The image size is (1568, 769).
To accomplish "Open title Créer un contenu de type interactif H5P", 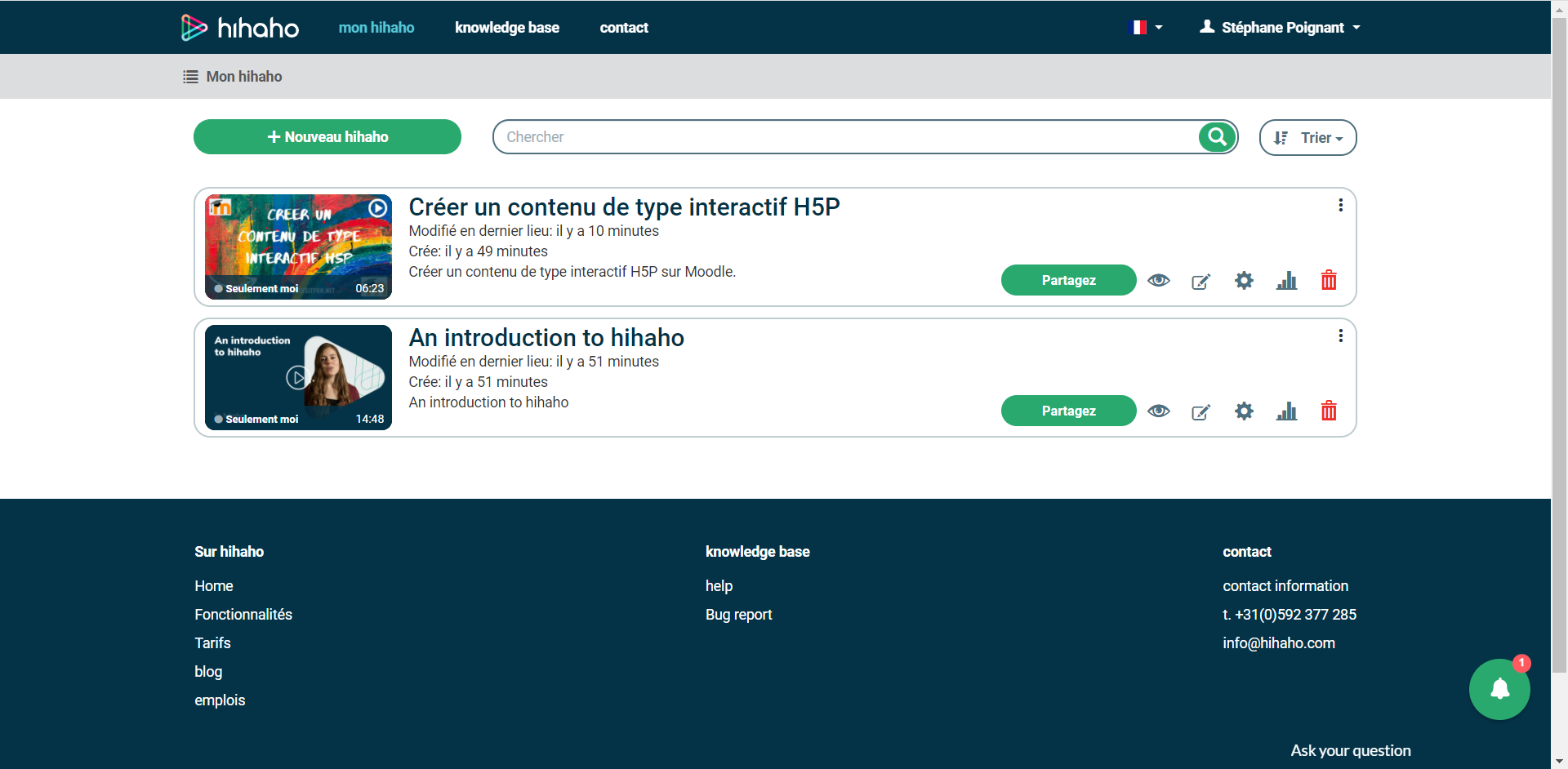I will pyautogui.click(x=624, y=207).
